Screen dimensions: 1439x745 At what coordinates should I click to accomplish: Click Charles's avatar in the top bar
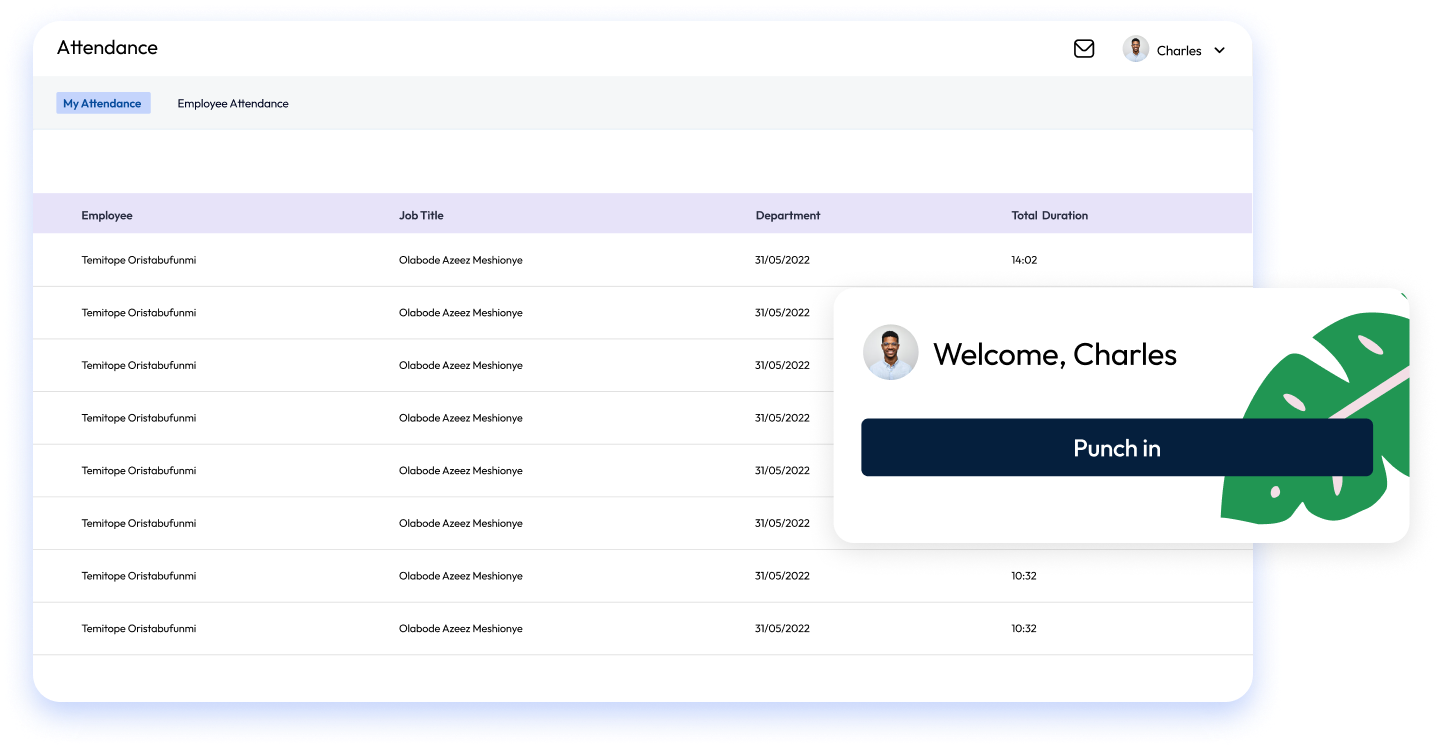1135,48
